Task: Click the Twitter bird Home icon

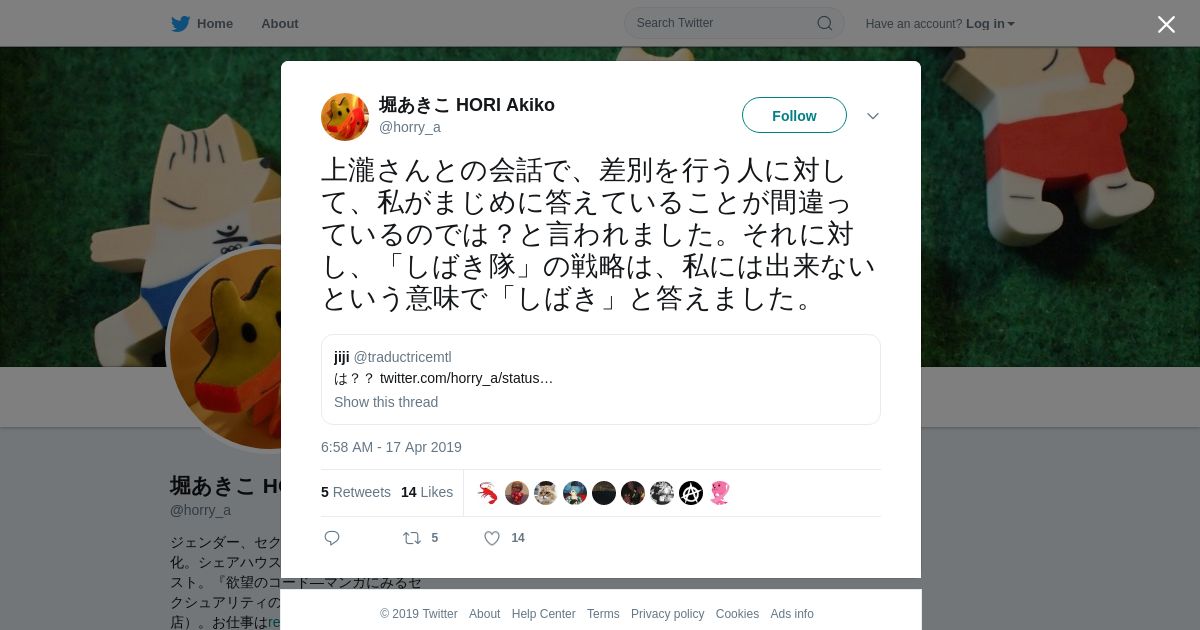Action: click(180, 23)
